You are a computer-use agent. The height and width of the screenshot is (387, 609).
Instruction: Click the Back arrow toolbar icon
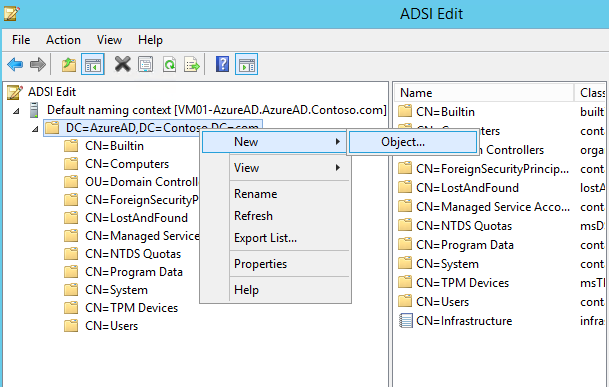(x=15, y=64)
